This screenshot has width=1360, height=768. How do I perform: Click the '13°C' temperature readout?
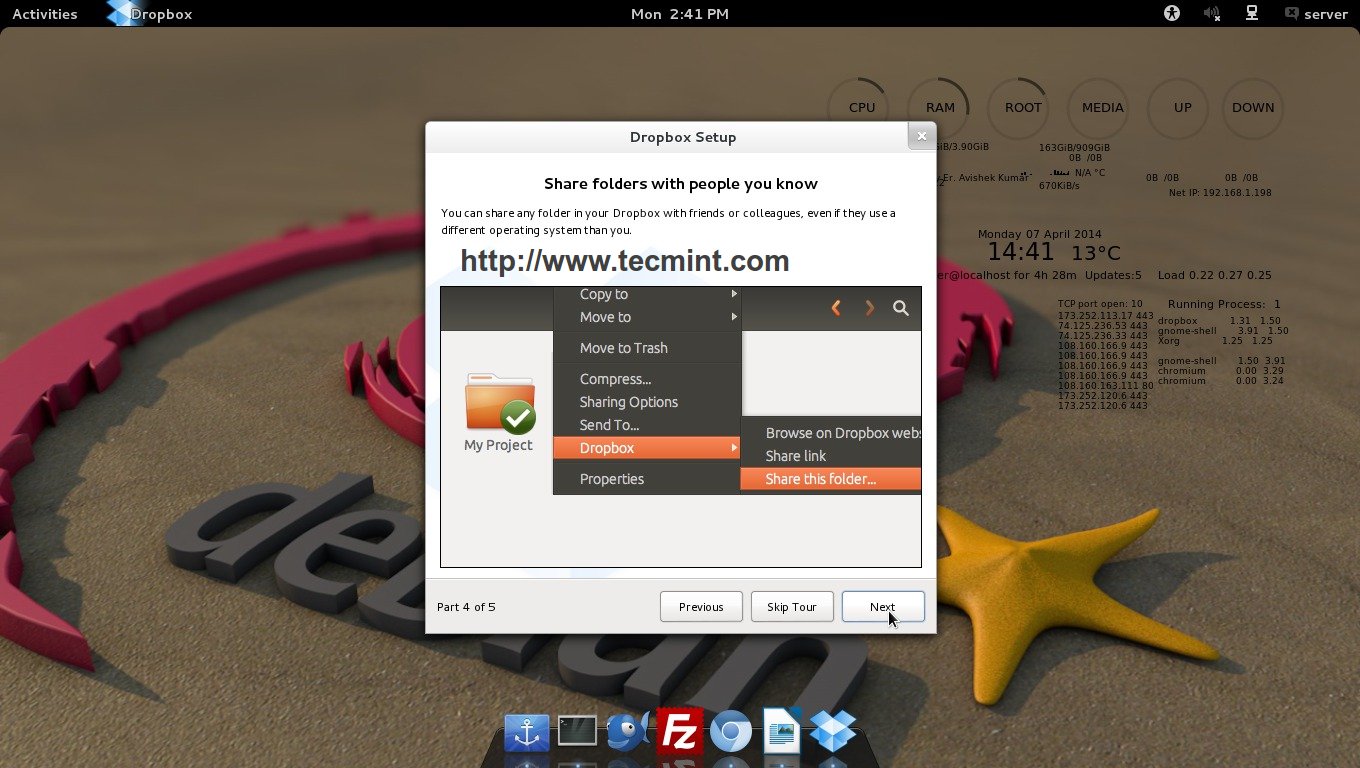pos(1096,253)
